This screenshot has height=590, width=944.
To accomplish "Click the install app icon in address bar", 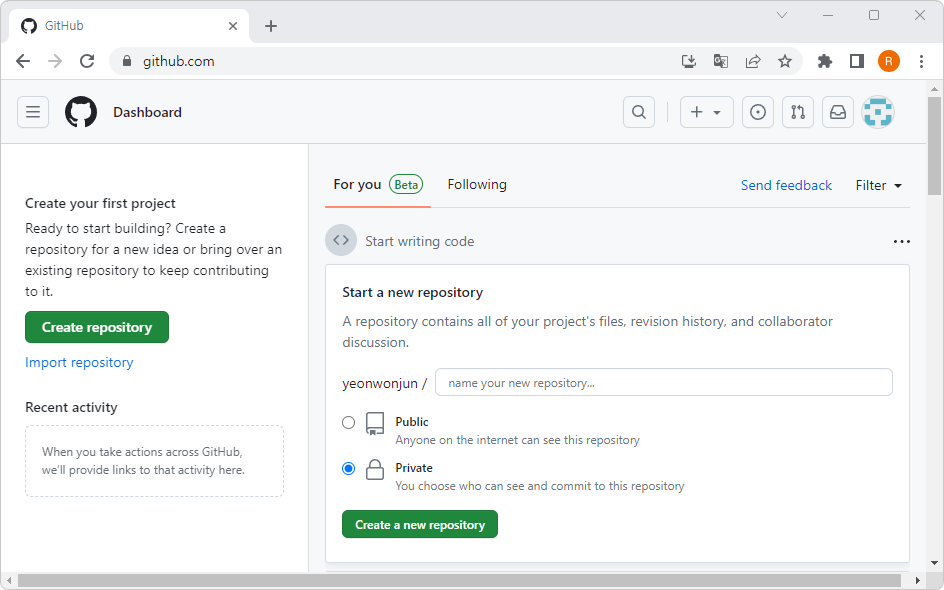I will click(689, 61).
